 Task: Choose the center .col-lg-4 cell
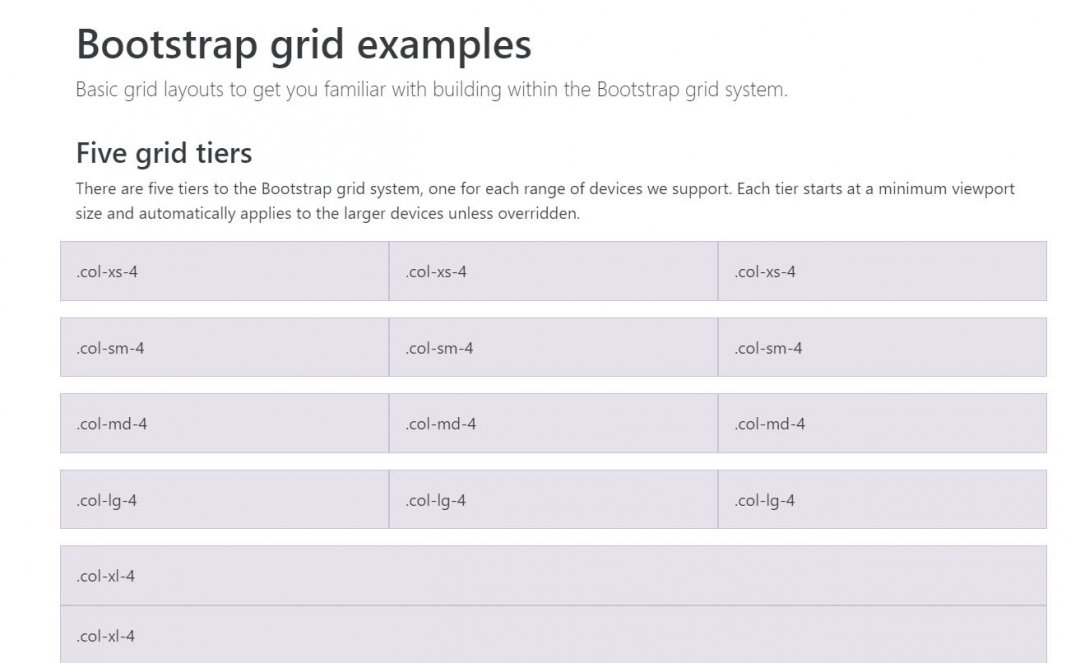point(553,500)
